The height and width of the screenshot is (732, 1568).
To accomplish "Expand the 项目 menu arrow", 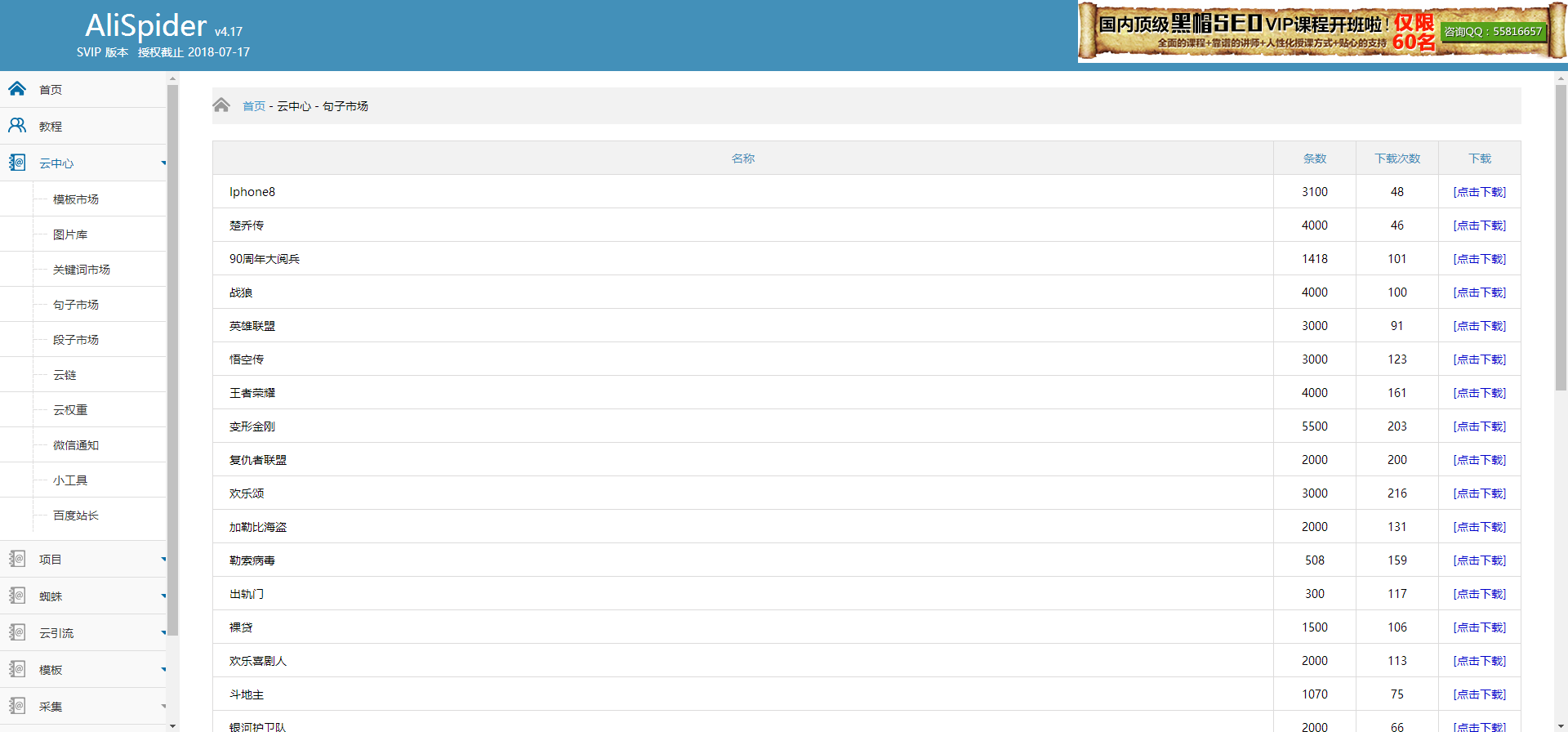I will click(x=163, y=560).
